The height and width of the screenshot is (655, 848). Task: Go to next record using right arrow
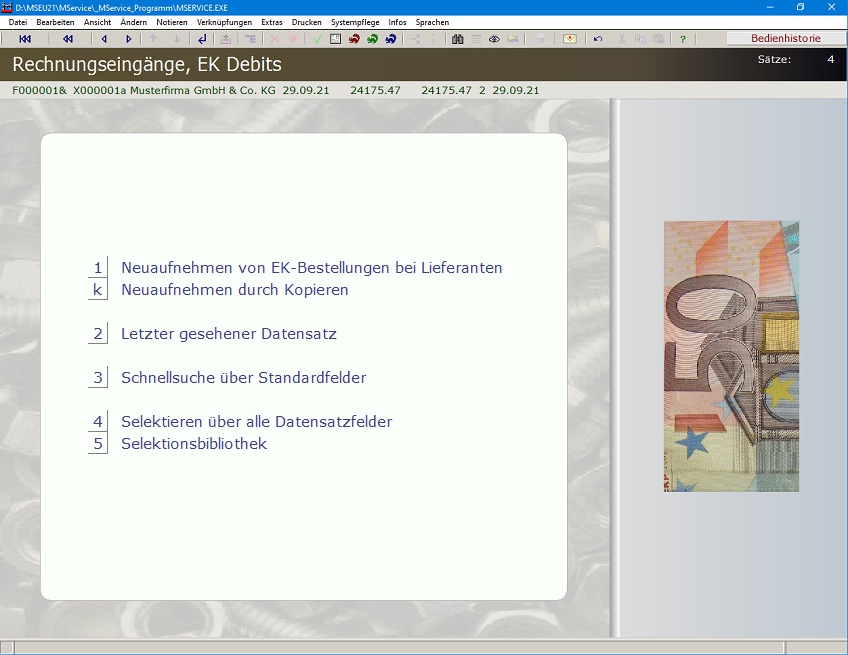click(128, 39)
